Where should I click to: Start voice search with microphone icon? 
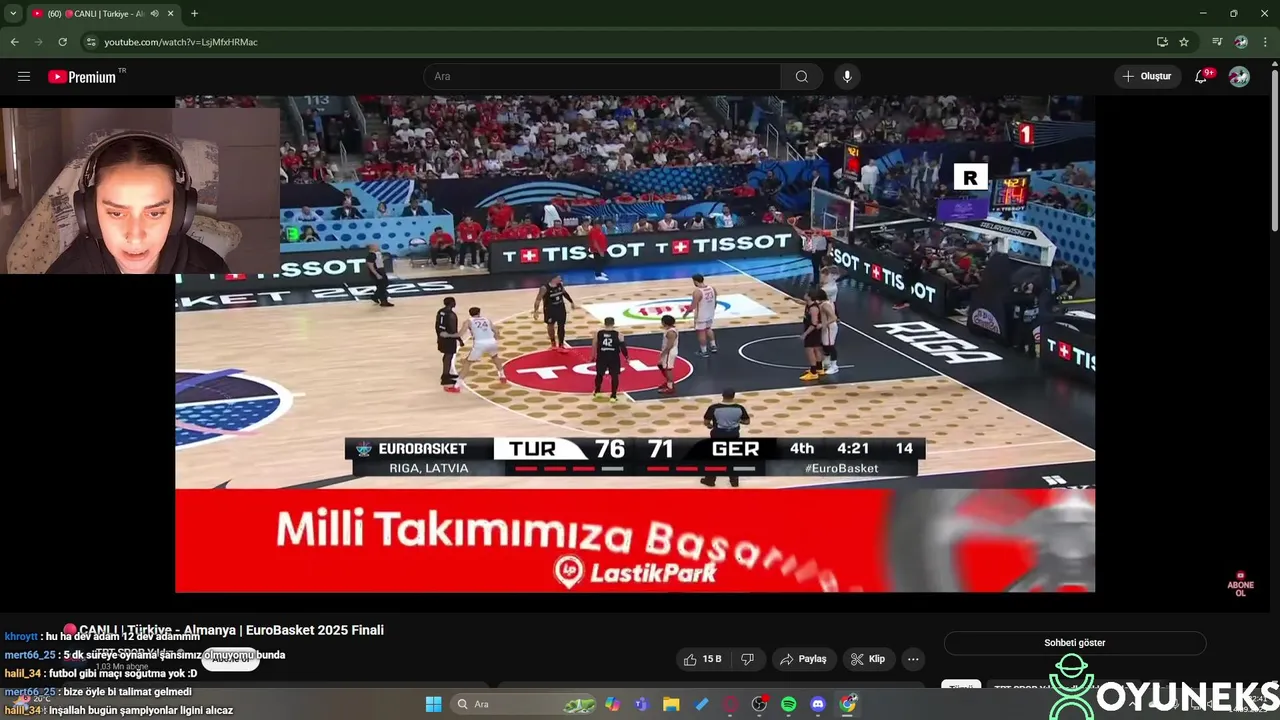click(x=847, y=76)
